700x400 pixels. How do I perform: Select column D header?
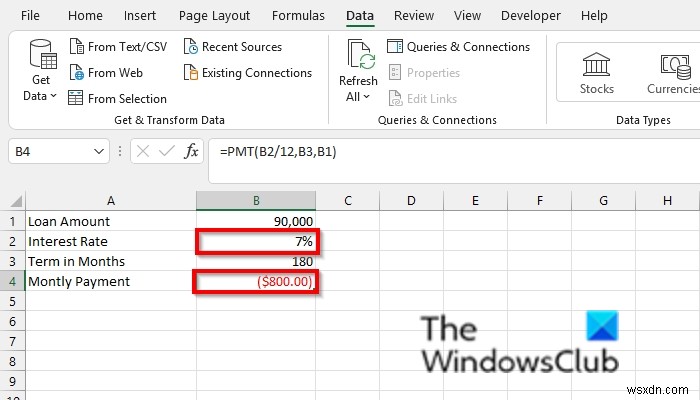click(411, 201)
